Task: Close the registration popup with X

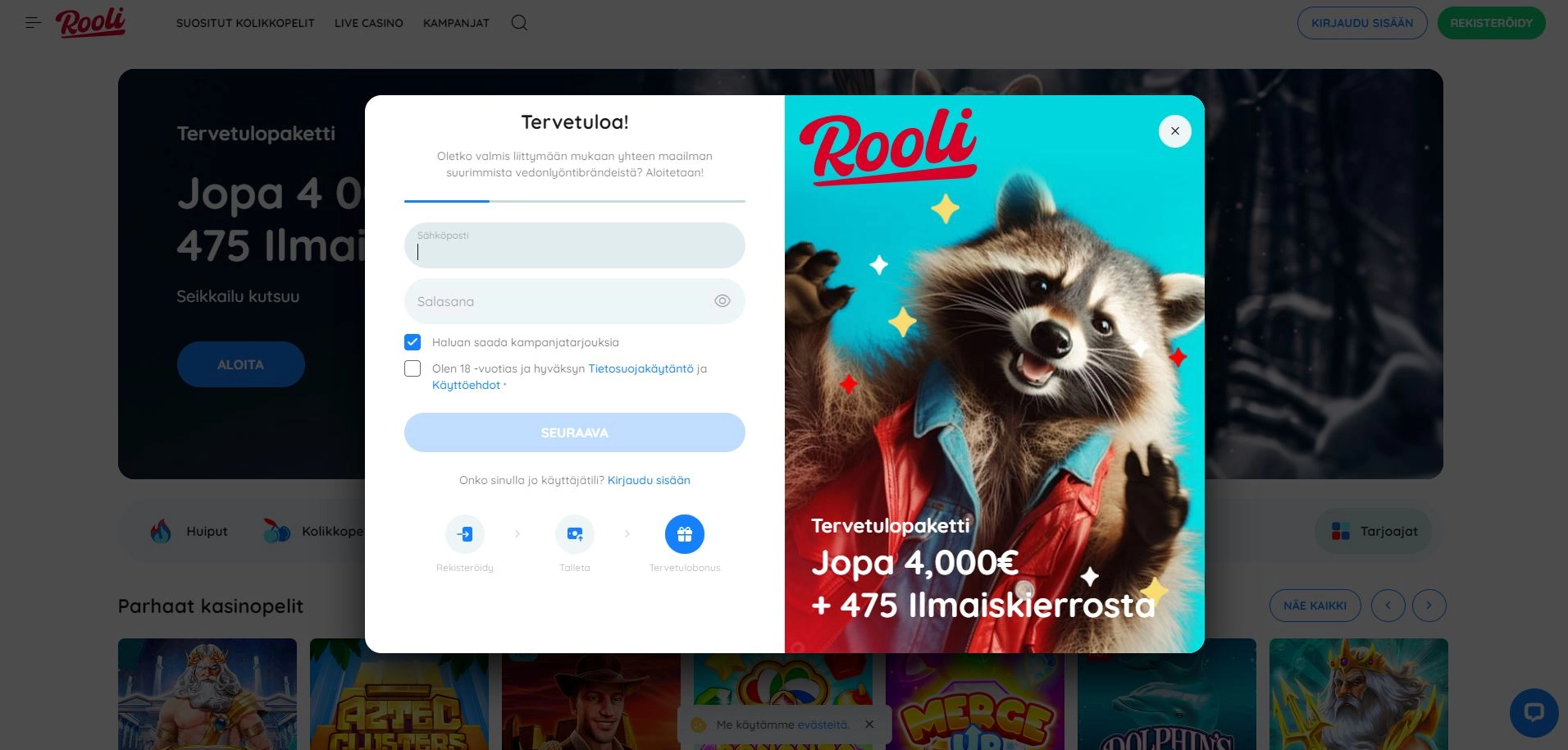Action: [x=1175, y=131]
